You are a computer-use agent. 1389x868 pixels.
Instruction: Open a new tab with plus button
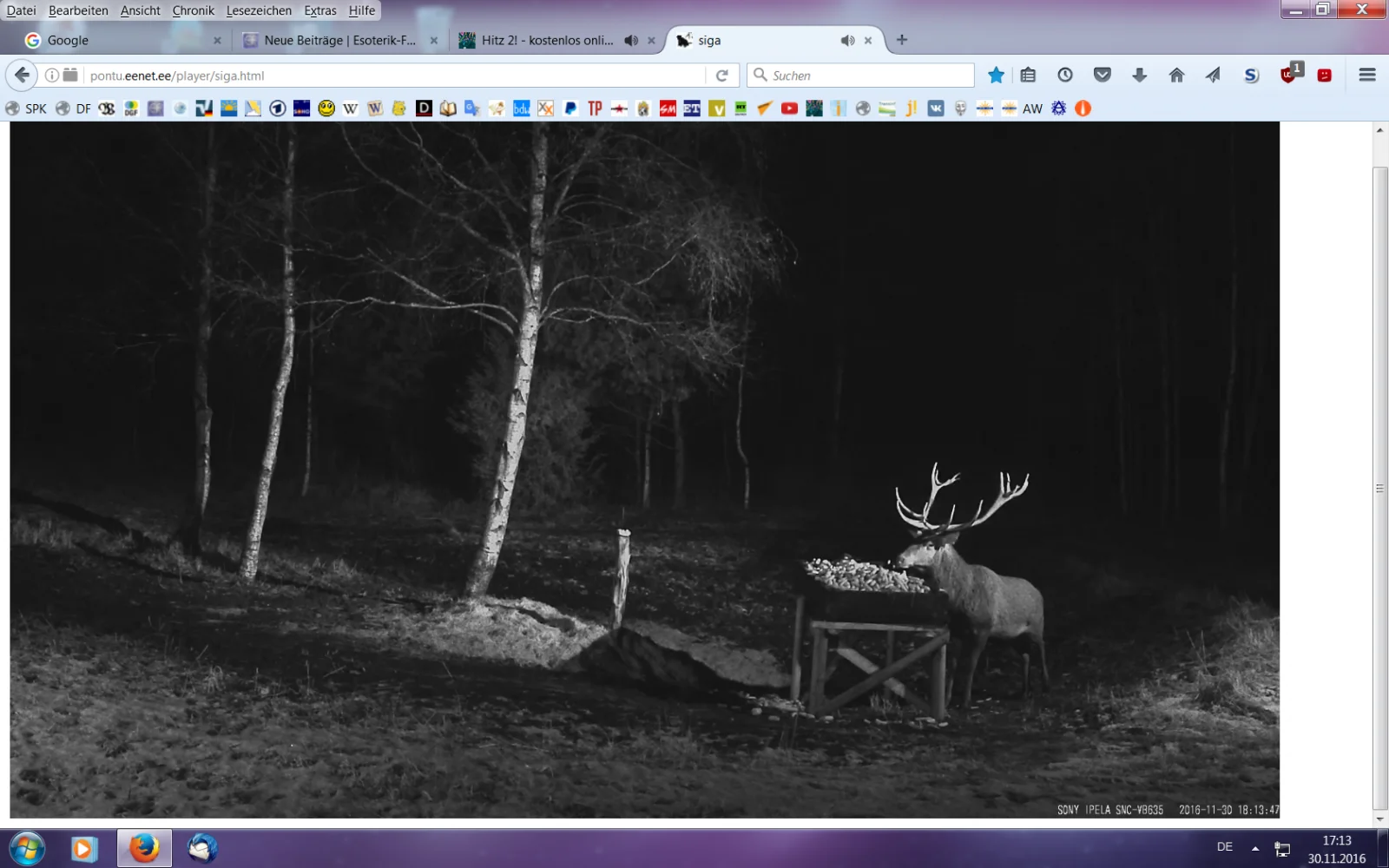tap(902, 40)
